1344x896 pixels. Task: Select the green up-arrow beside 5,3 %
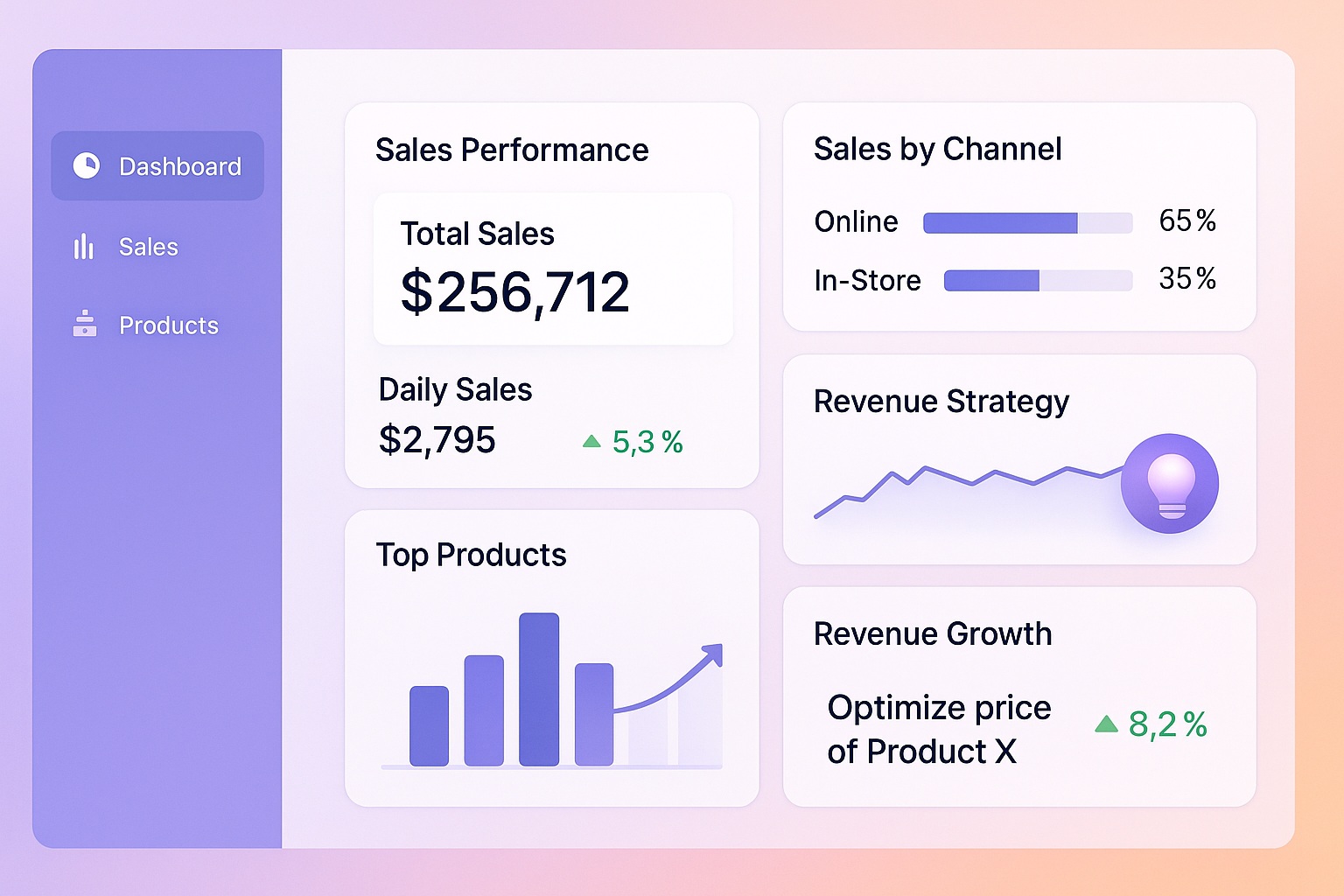coord(591,441)
